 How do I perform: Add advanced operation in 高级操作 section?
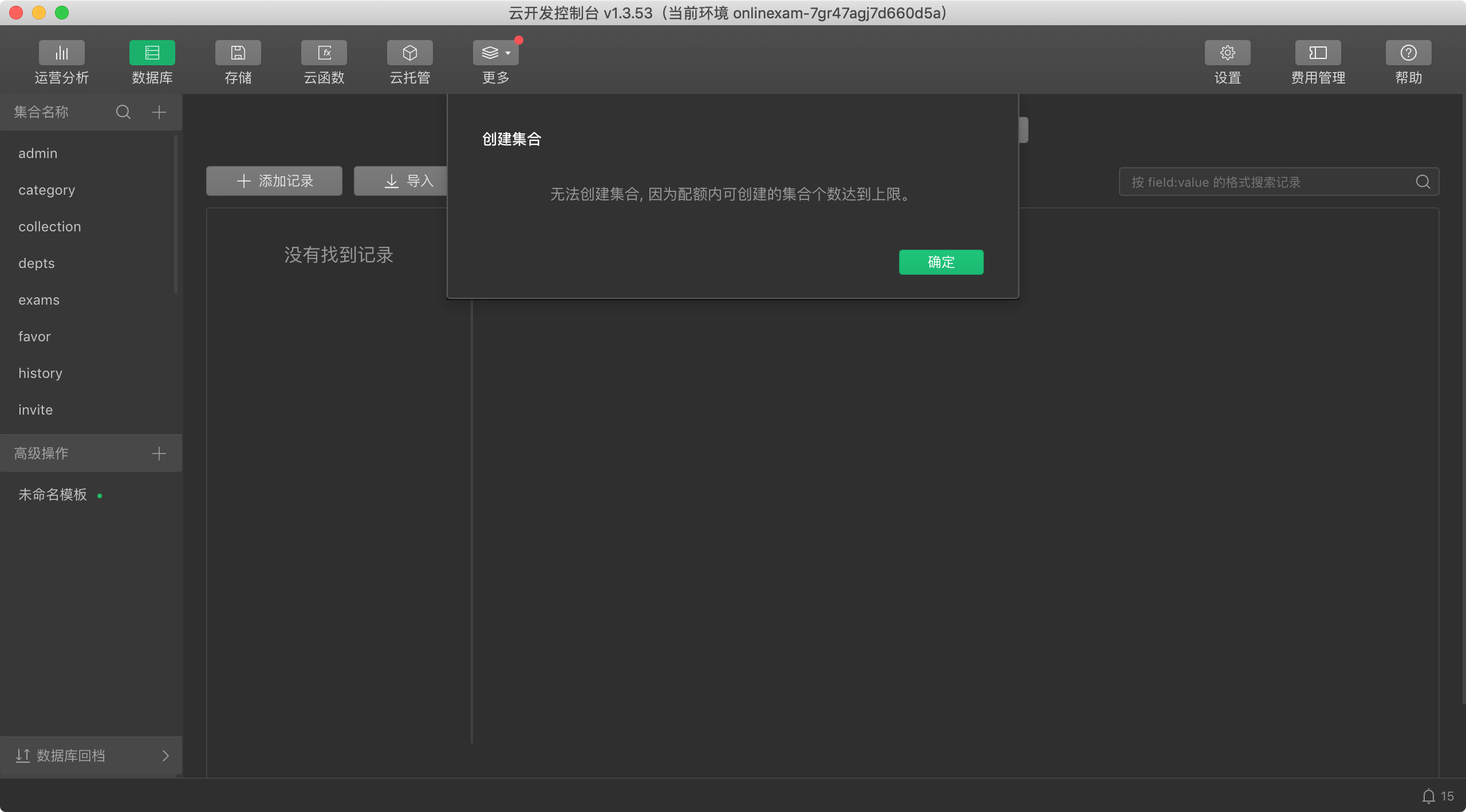tap(159, 454)
